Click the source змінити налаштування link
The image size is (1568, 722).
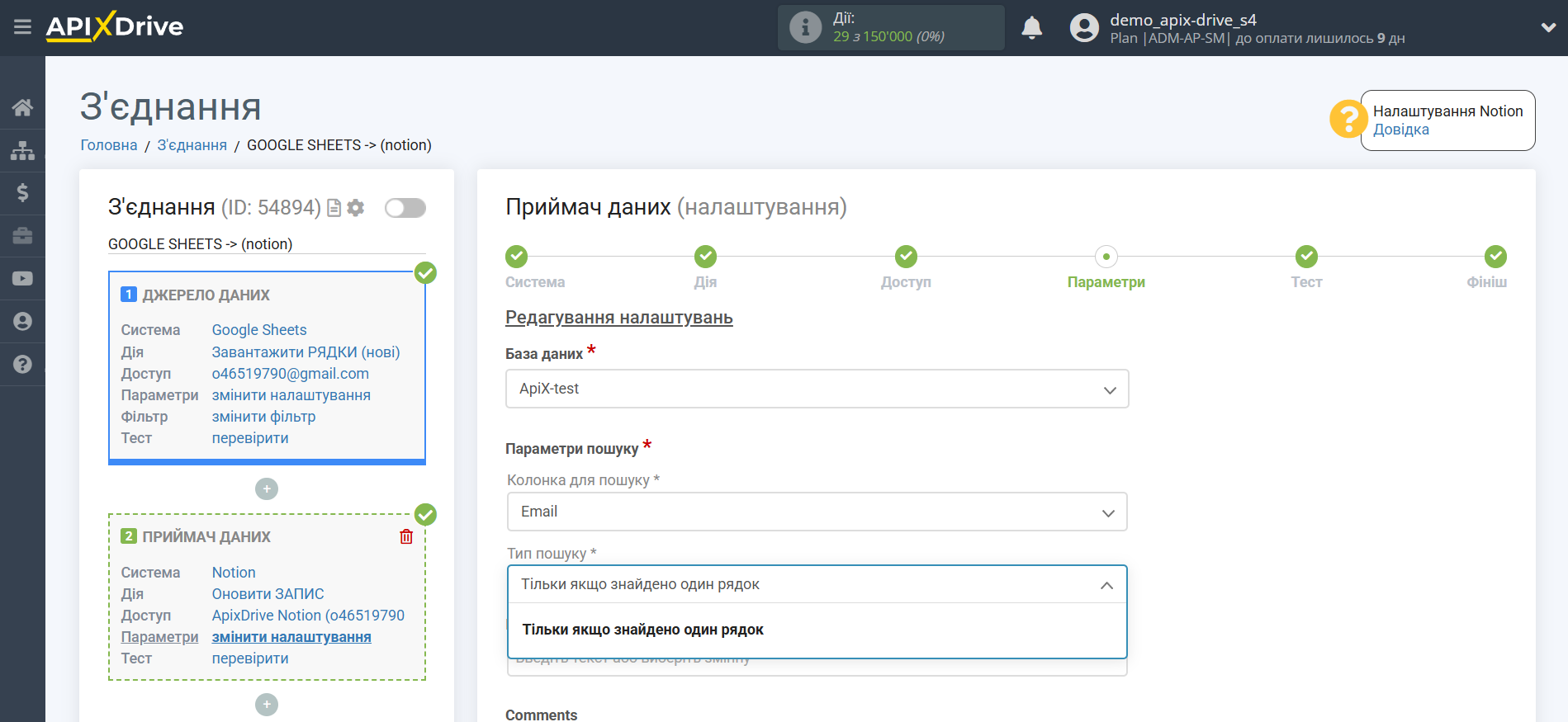pos(291,395)
